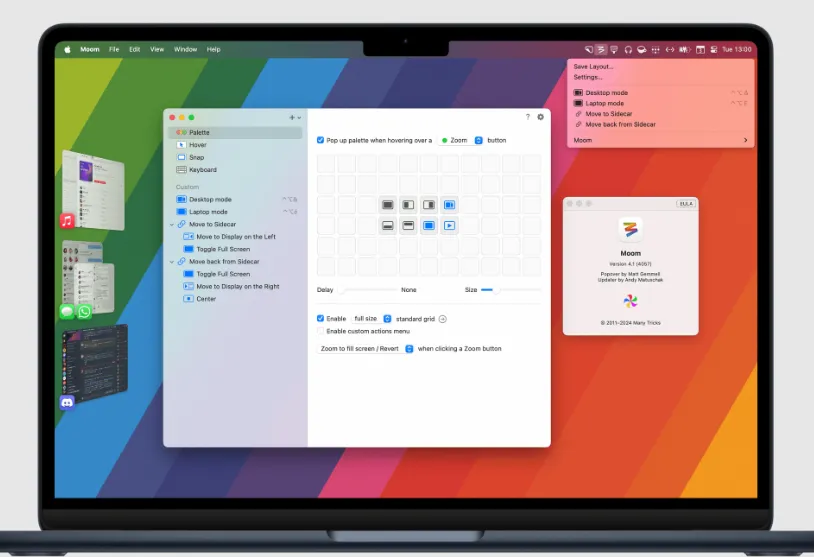Select Move back from Sidecar in dropdown
Image resolution: width=814 pixels, height=557 pixels.
(x=660, y=124)
